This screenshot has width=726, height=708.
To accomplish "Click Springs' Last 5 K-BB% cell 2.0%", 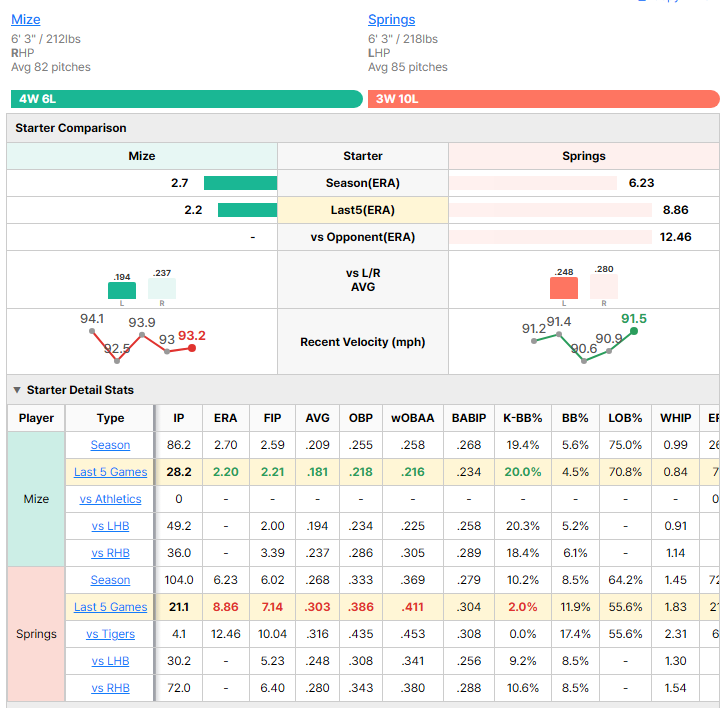I will [523, 607].
